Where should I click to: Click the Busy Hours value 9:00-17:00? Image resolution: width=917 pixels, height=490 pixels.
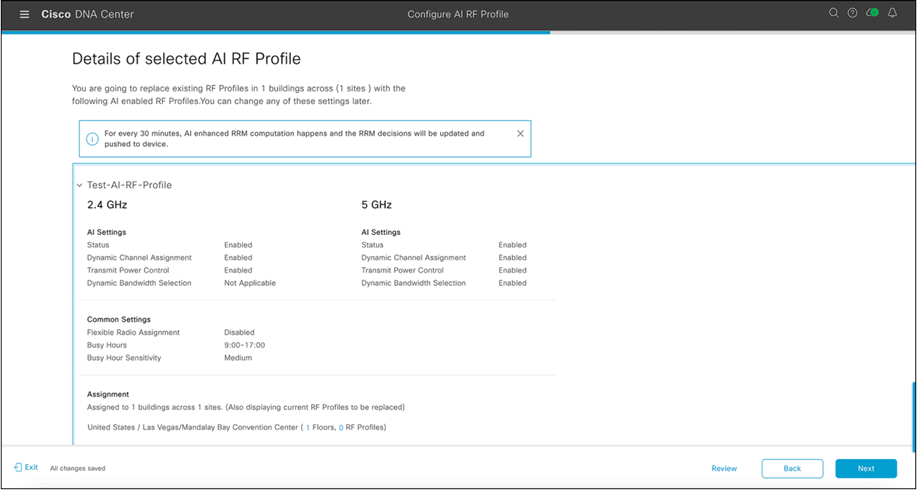tap(244, 345)
